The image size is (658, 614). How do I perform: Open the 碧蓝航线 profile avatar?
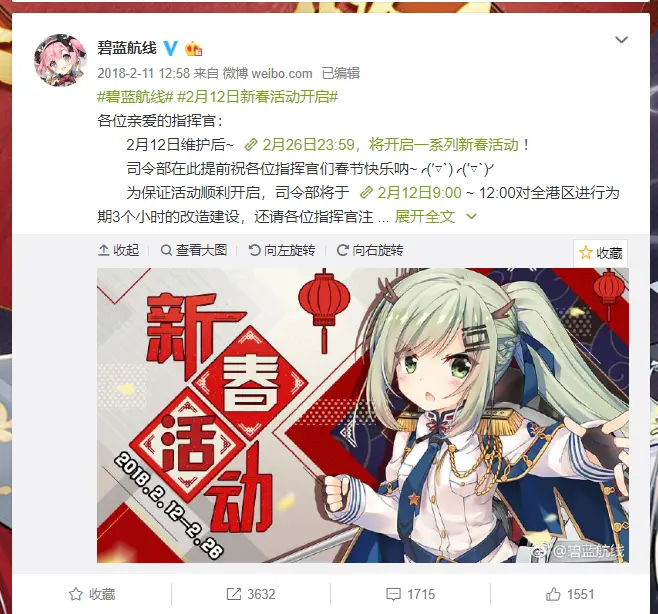click(x=60, y=60)
